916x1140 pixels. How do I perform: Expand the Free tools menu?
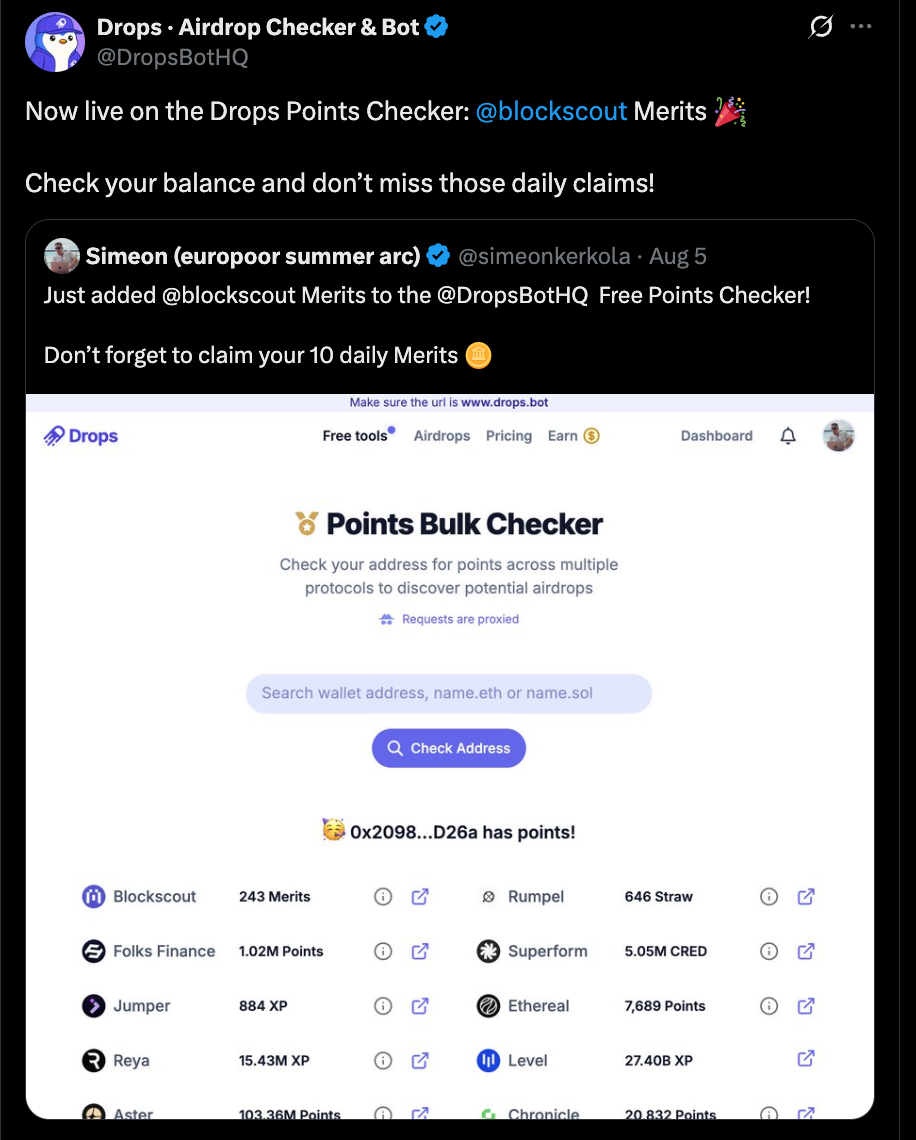tap(355, 436)
